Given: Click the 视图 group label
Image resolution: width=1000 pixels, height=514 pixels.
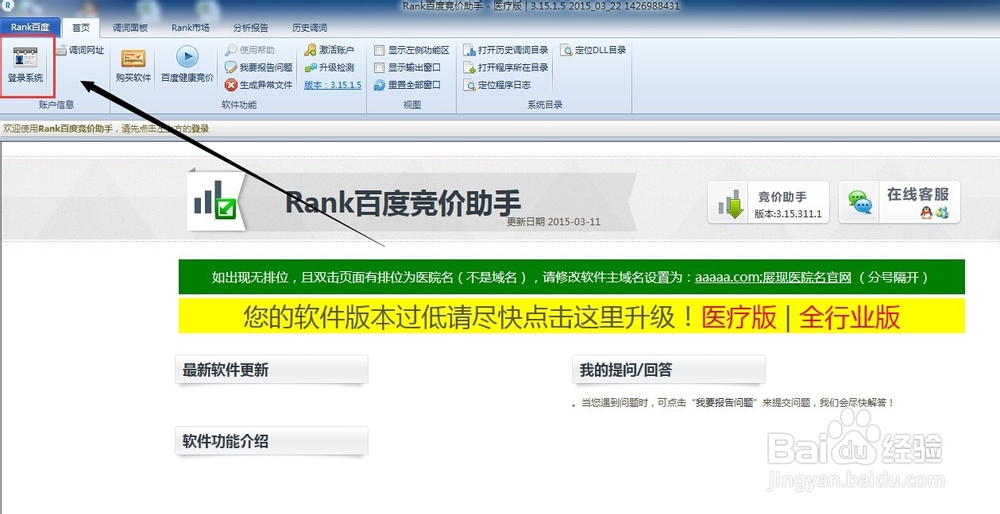Looking at the screenshot, I should (x=412, y=105).
